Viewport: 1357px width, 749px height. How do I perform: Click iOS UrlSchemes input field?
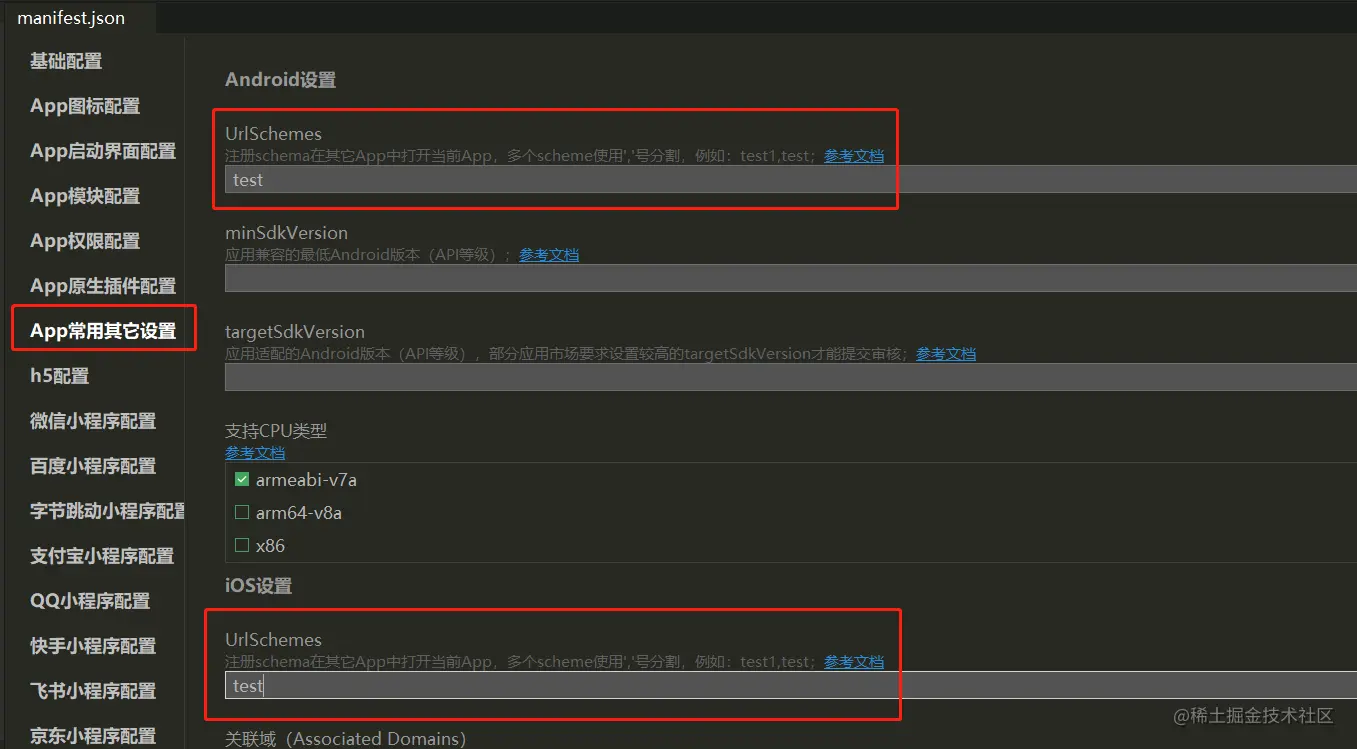tap(790, 685)
